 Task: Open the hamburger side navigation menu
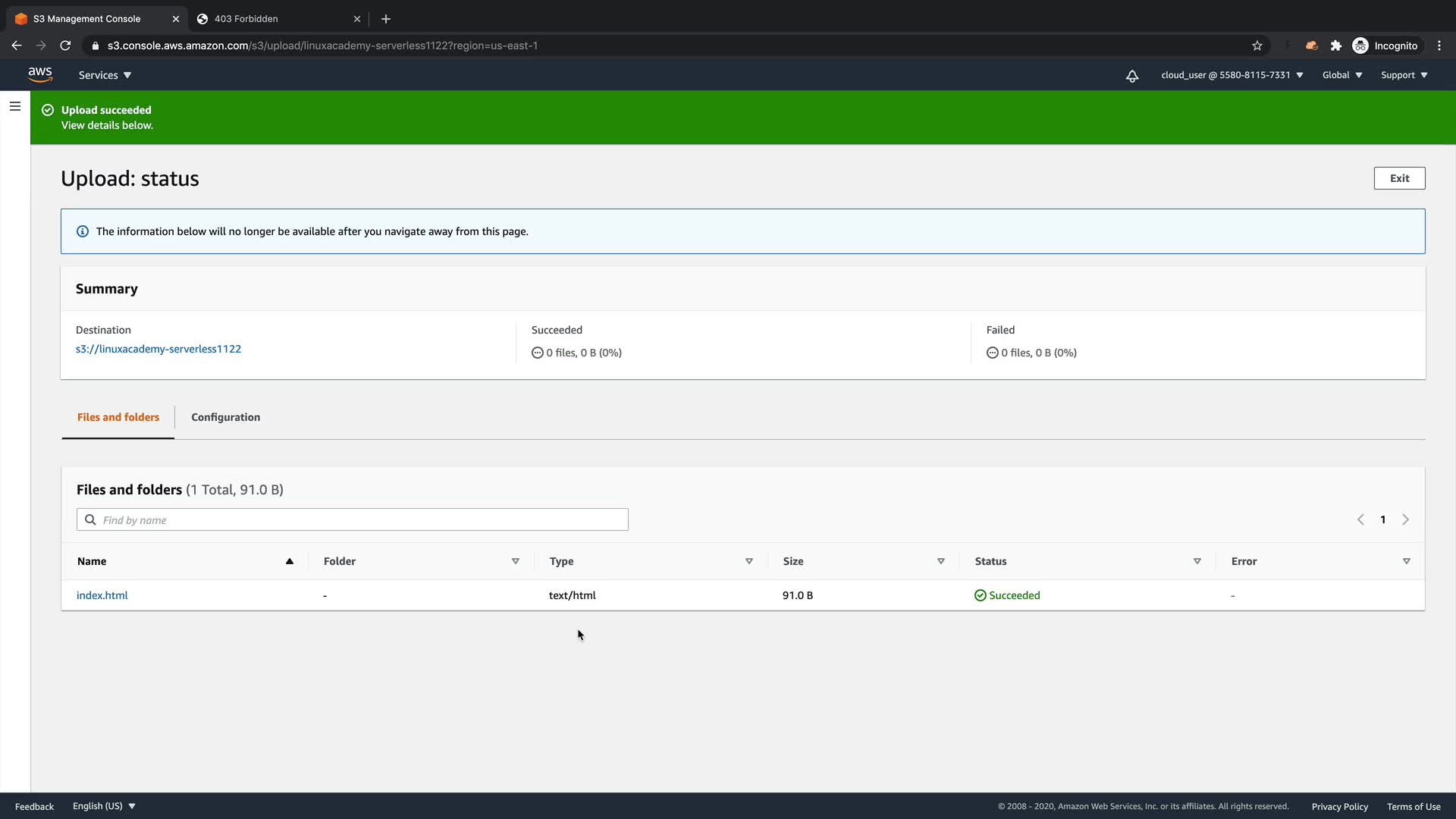pyautogui.click(x=15, y=106)
